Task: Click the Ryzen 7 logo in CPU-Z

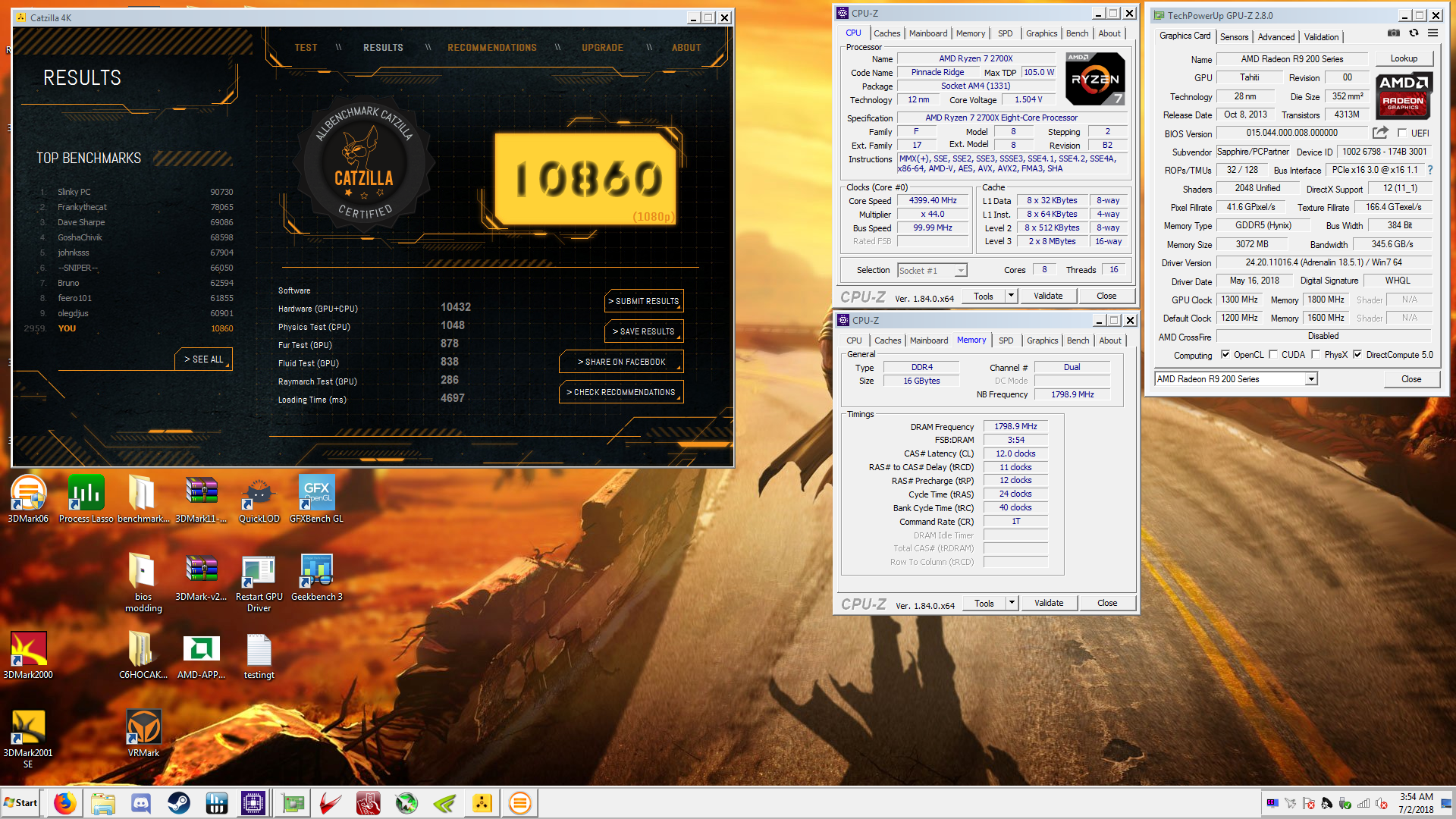Action: pyautogui.click(x=1094, y=79)
